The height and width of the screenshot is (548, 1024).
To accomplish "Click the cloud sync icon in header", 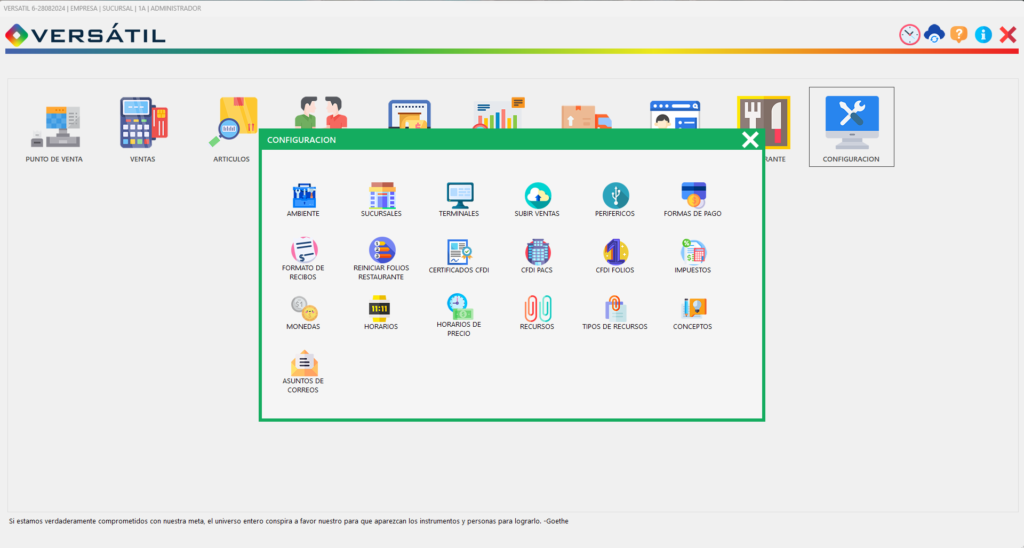I will point(934,34).
